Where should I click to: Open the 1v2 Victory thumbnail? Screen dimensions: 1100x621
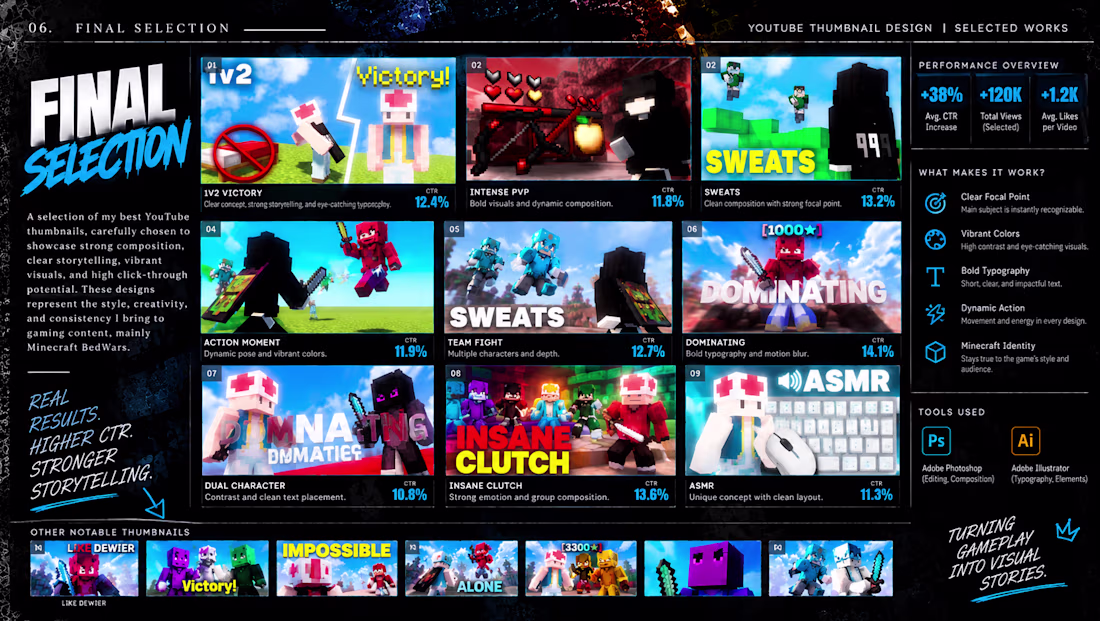click(328, 120)
